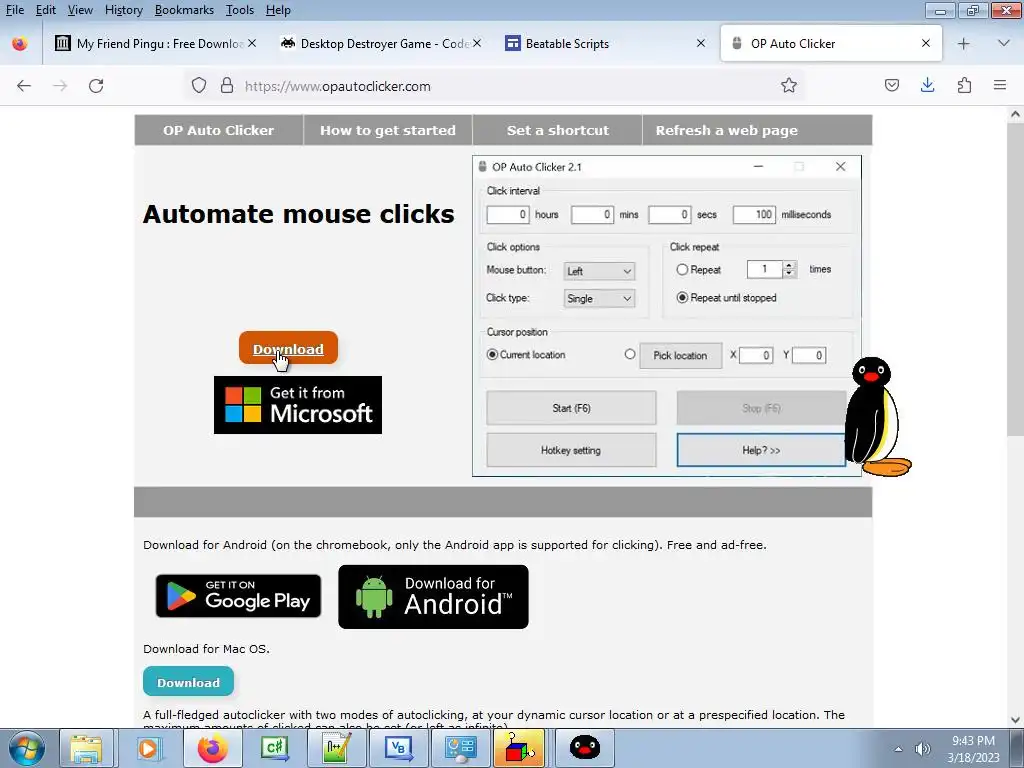This screenshot has height=768, width=1024.
Task: Open the VB taskbar icon
Action: click(x=398, y=748)
